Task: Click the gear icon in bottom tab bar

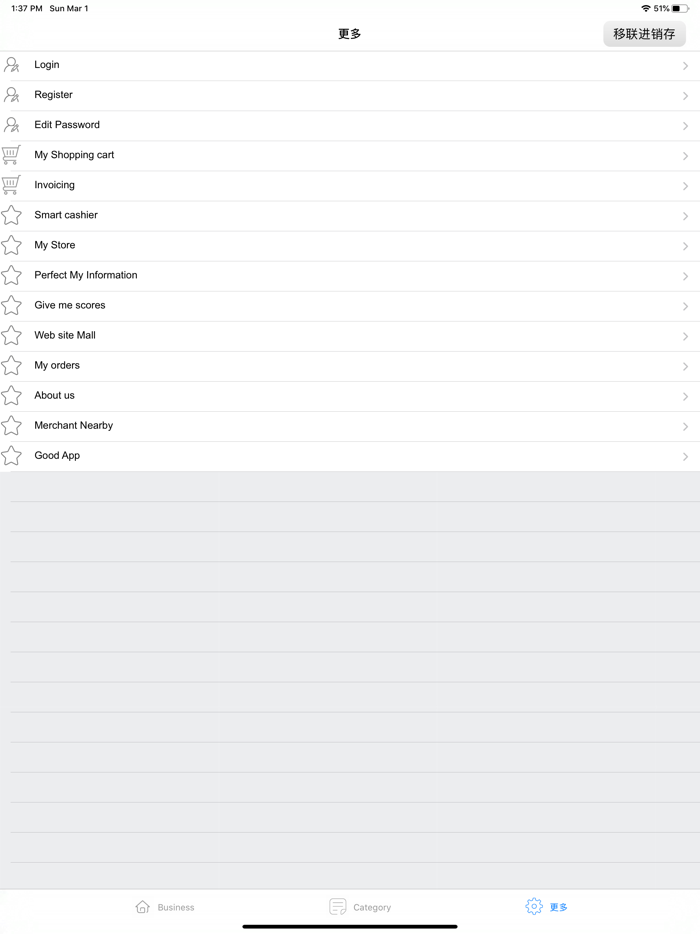Action: pos(534,907)
